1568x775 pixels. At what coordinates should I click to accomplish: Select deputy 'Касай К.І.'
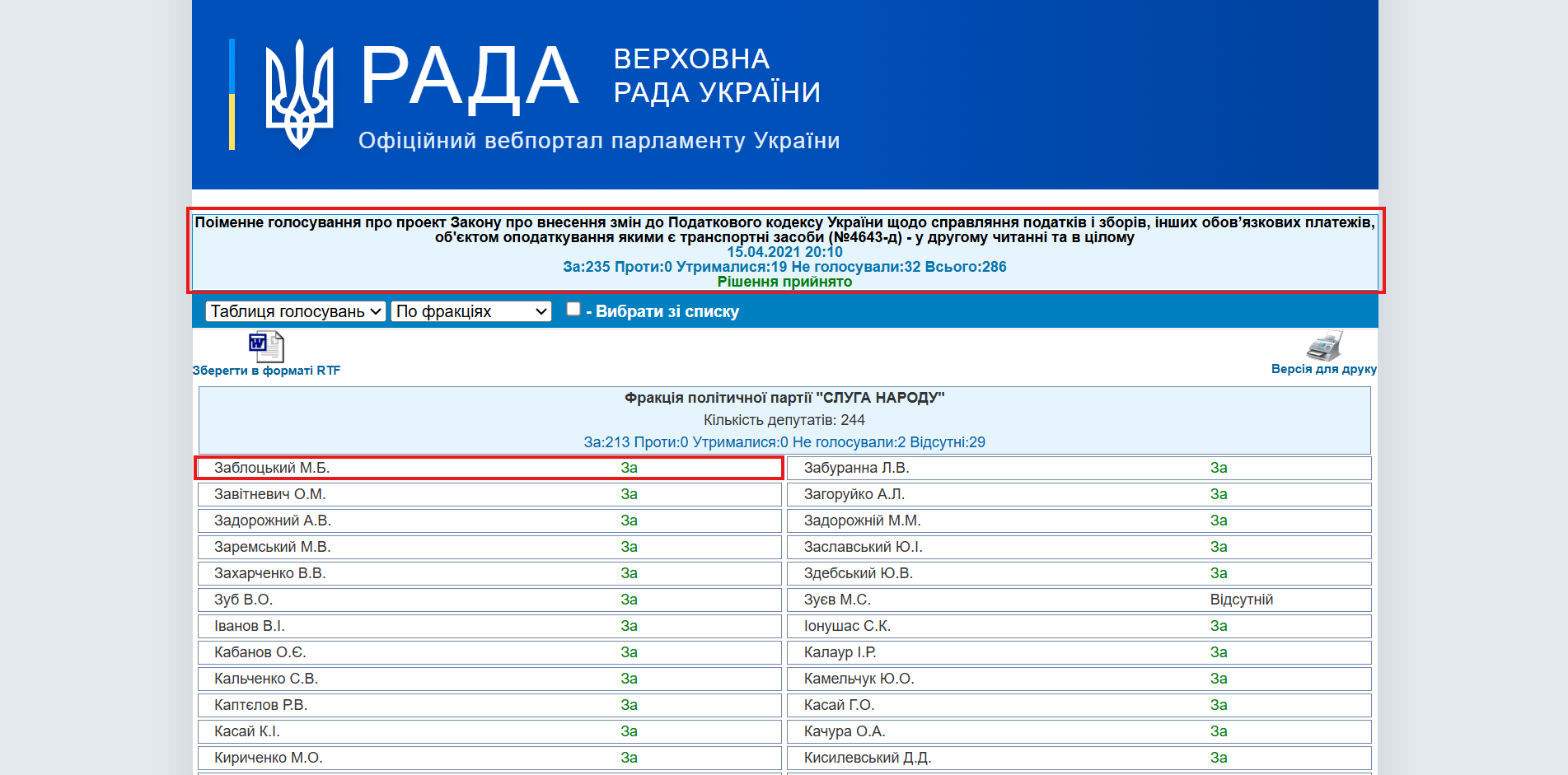point(247,731)
